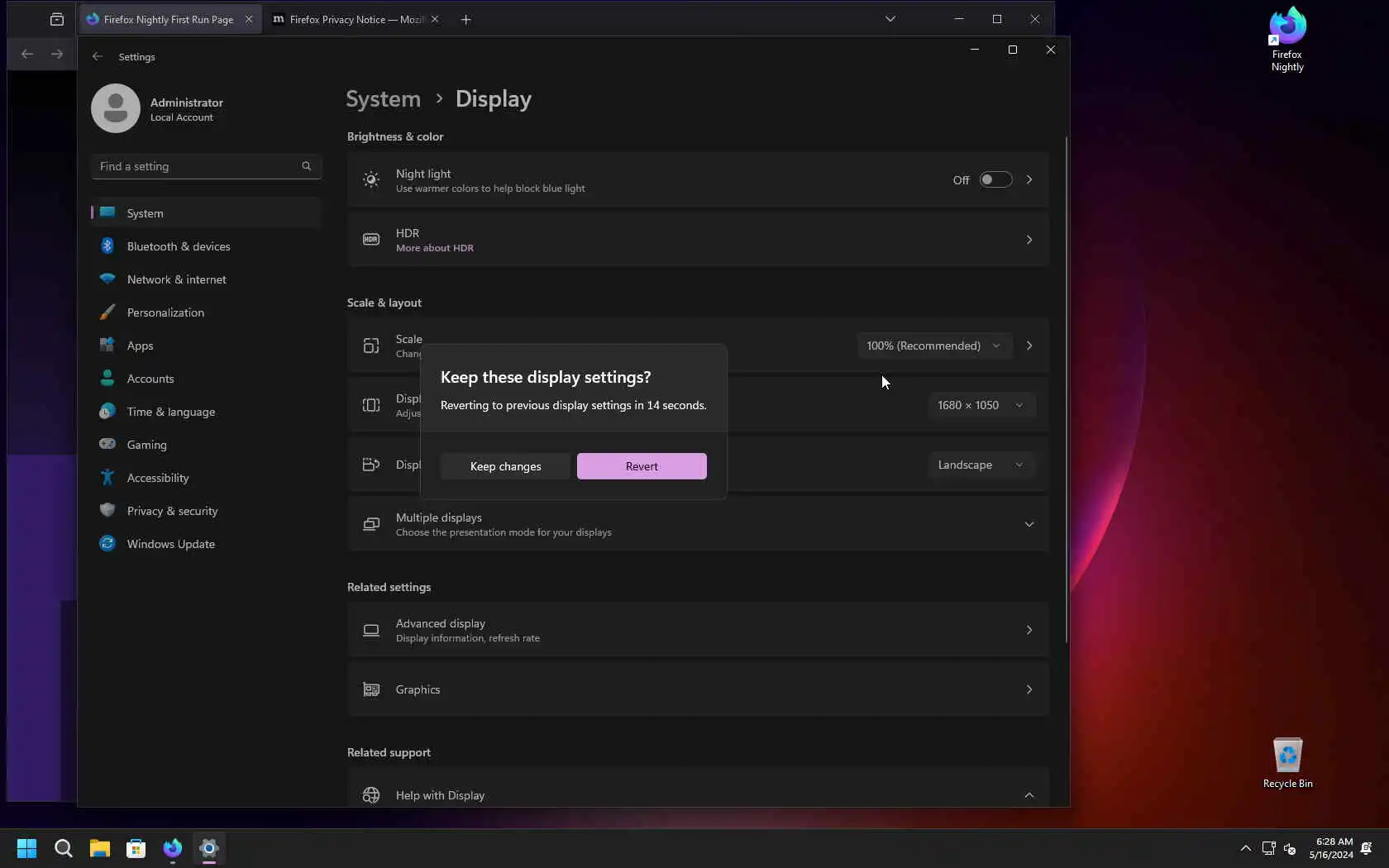Image resolution: width=1389 pixels, height=868 pixels.
Task: Click the Administrator profile avatar
Action: click(116, 108)
